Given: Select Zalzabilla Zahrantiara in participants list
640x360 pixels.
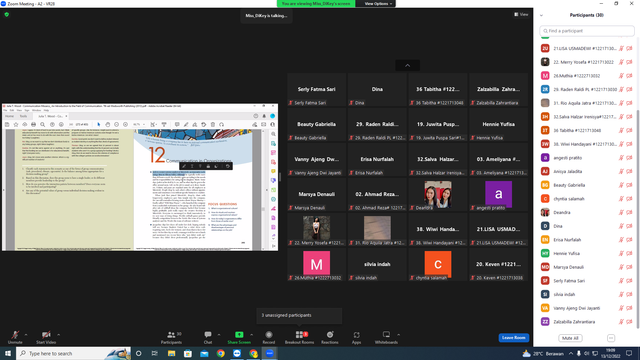Looking at the screenshot, I should point(587,322).
